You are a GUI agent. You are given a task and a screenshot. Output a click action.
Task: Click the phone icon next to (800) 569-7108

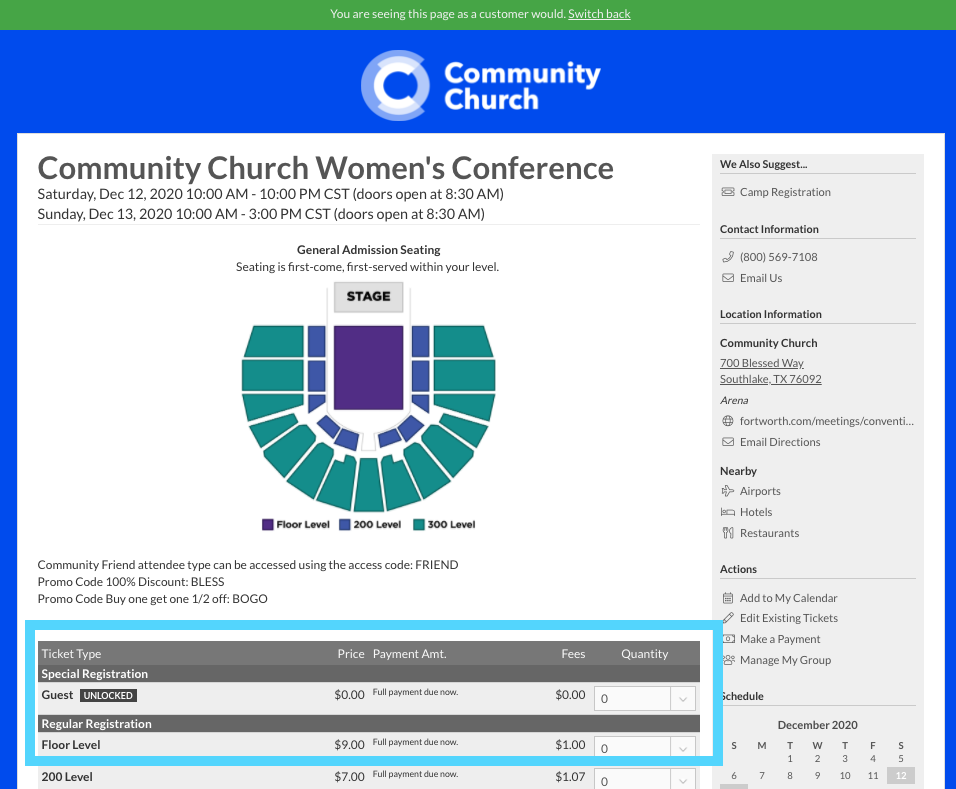coord(729,256)
